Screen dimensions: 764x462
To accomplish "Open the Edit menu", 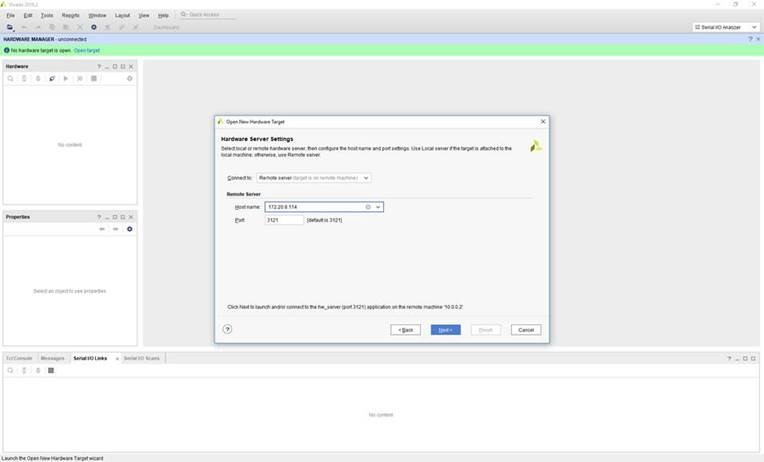I will pos(28,15).
